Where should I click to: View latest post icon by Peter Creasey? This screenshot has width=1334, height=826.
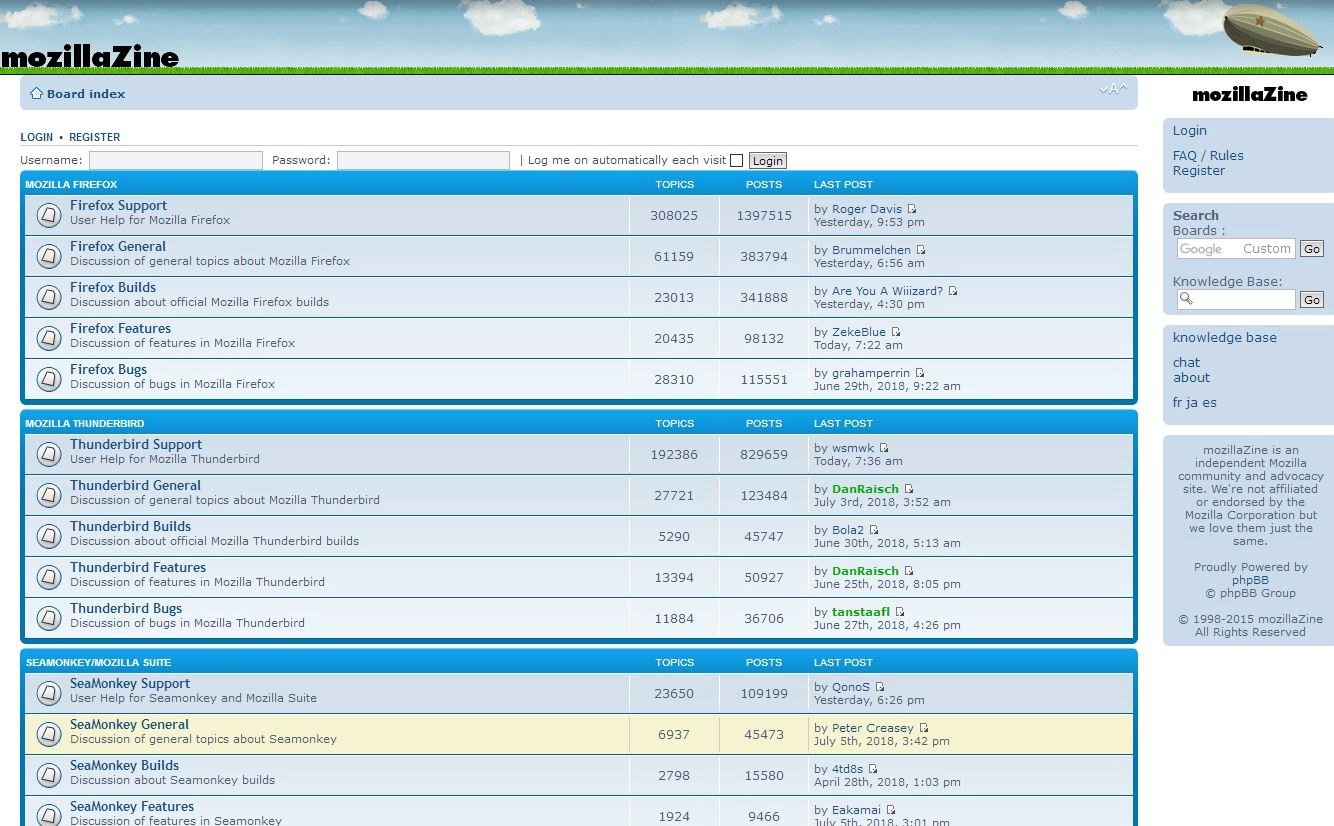[924, 728]
